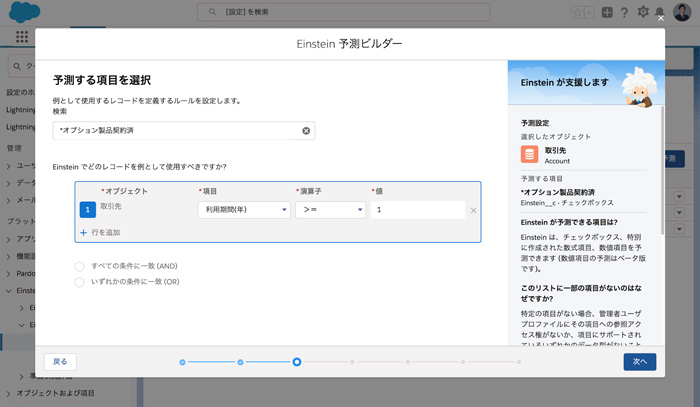Open the App Launcher grid icon

coord(22,37)
